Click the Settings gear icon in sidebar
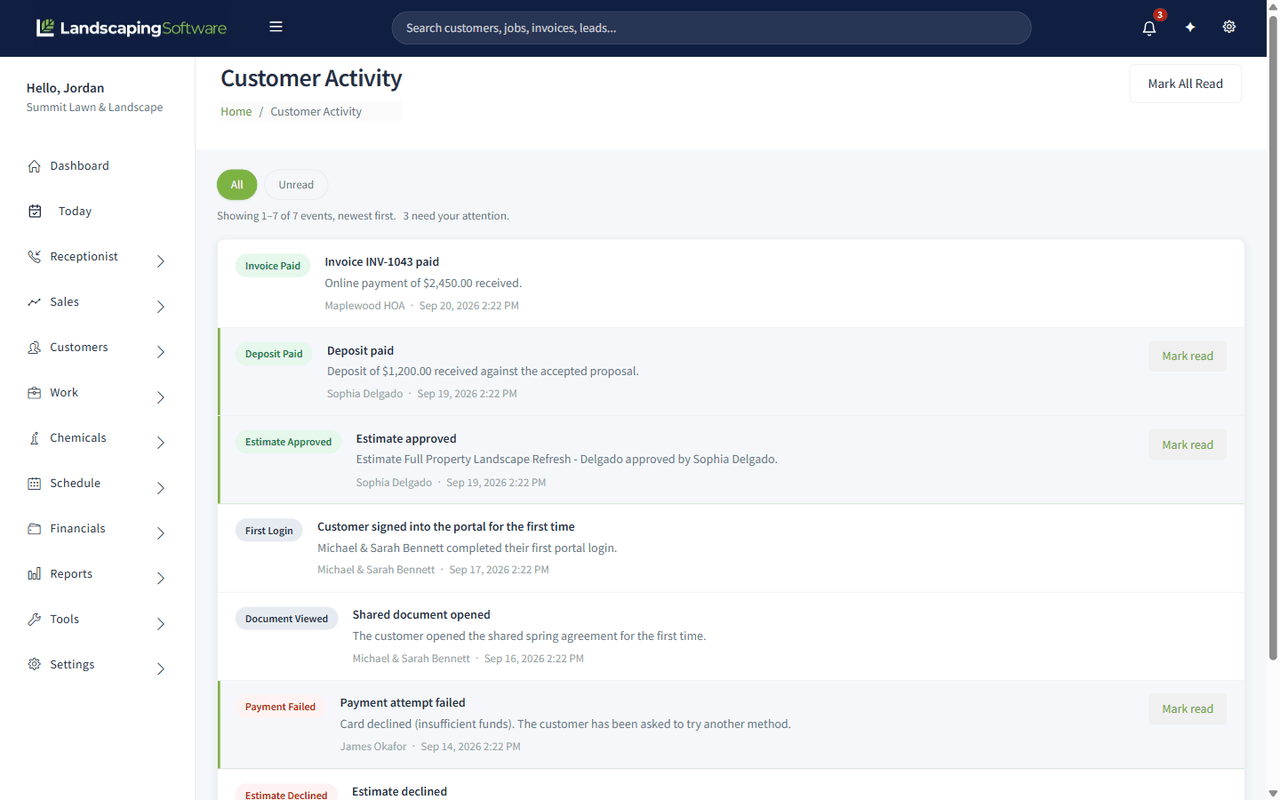Image resolution: width=1280 pixels, height=800 pixels. (x=34, y=664)
